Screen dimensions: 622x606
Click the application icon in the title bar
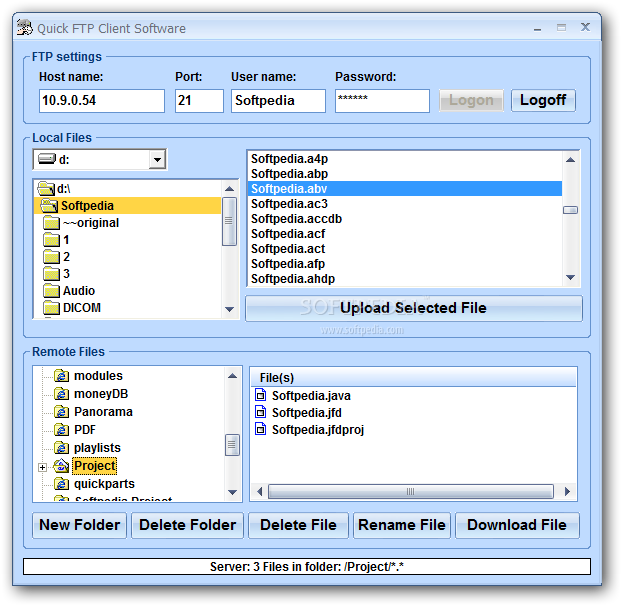[25, 28]
